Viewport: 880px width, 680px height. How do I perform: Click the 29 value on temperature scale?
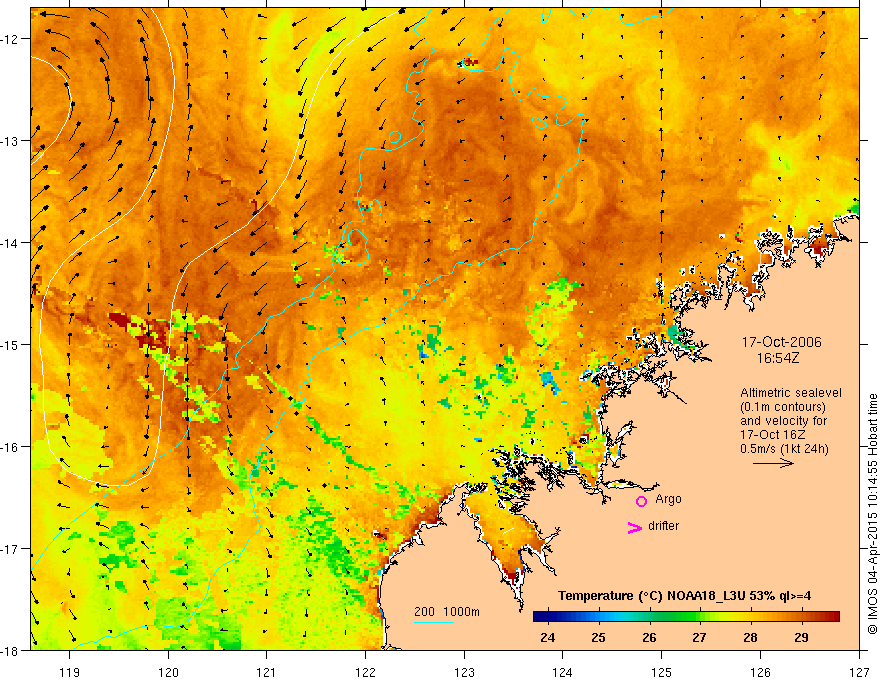pos(801,637)
